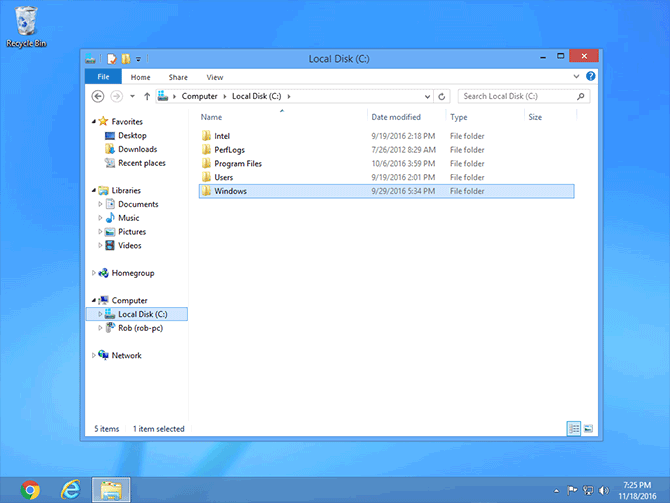Switch to the Home ribbon tab
Viewport: 670px width, 503px height.
141,77
